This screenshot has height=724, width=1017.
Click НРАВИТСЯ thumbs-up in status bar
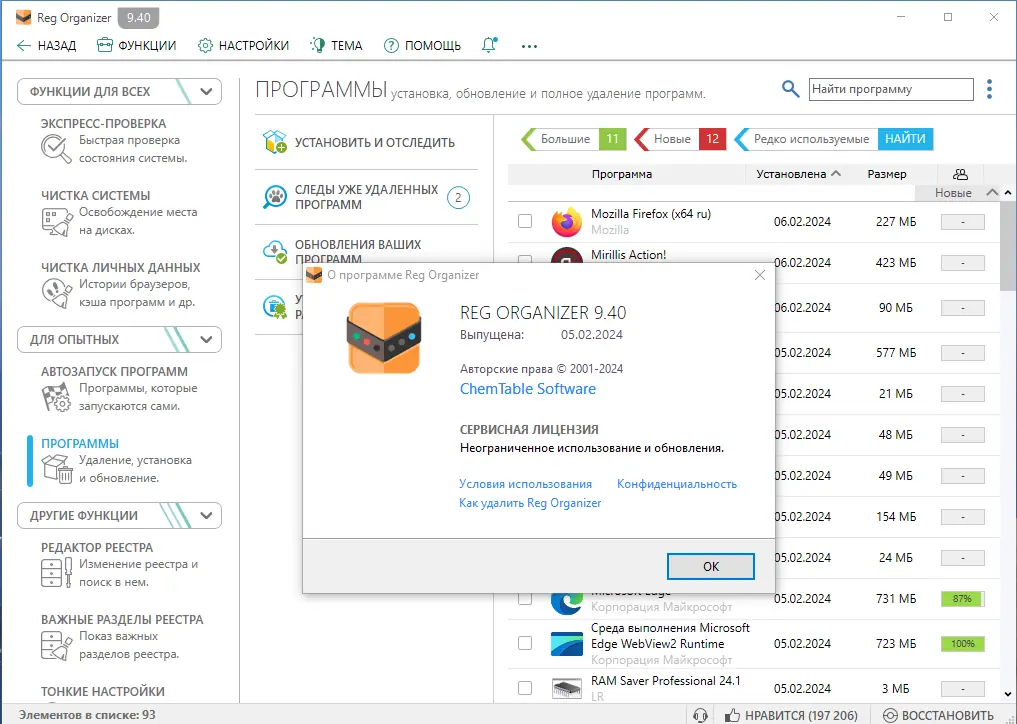(791, 715)
